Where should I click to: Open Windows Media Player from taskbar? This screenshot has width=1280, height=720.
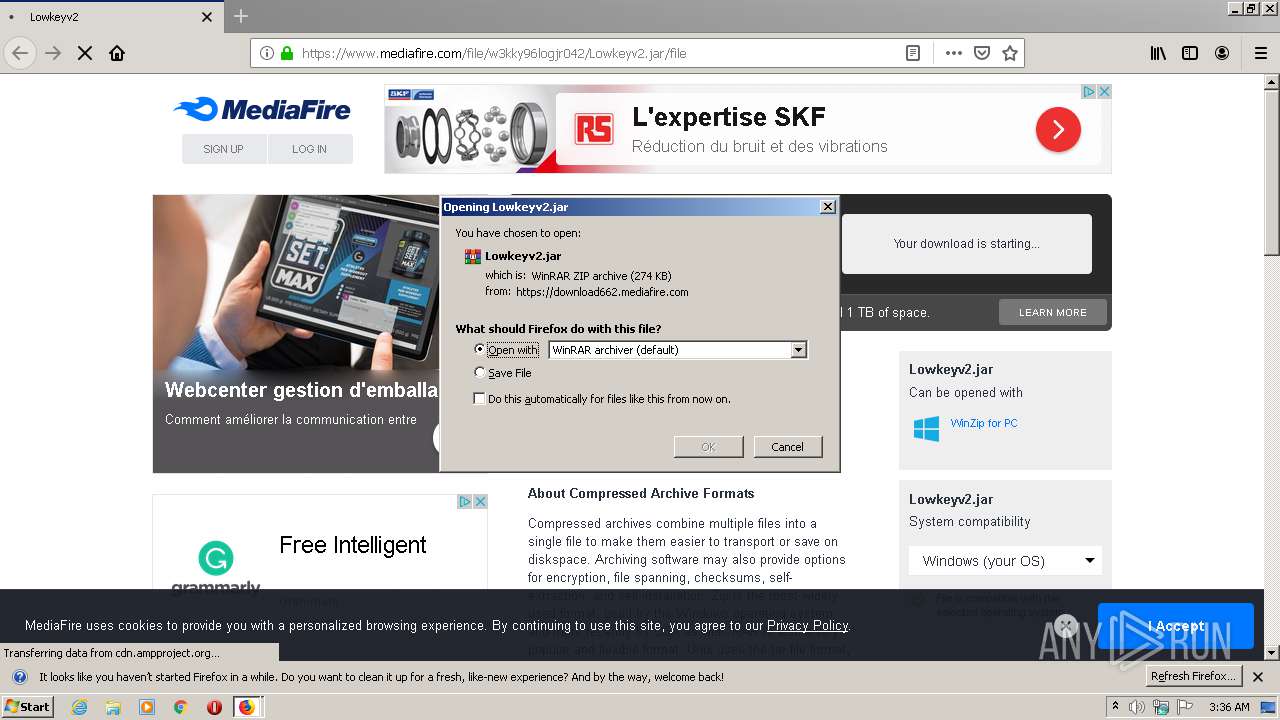click(x=147, y=707)
